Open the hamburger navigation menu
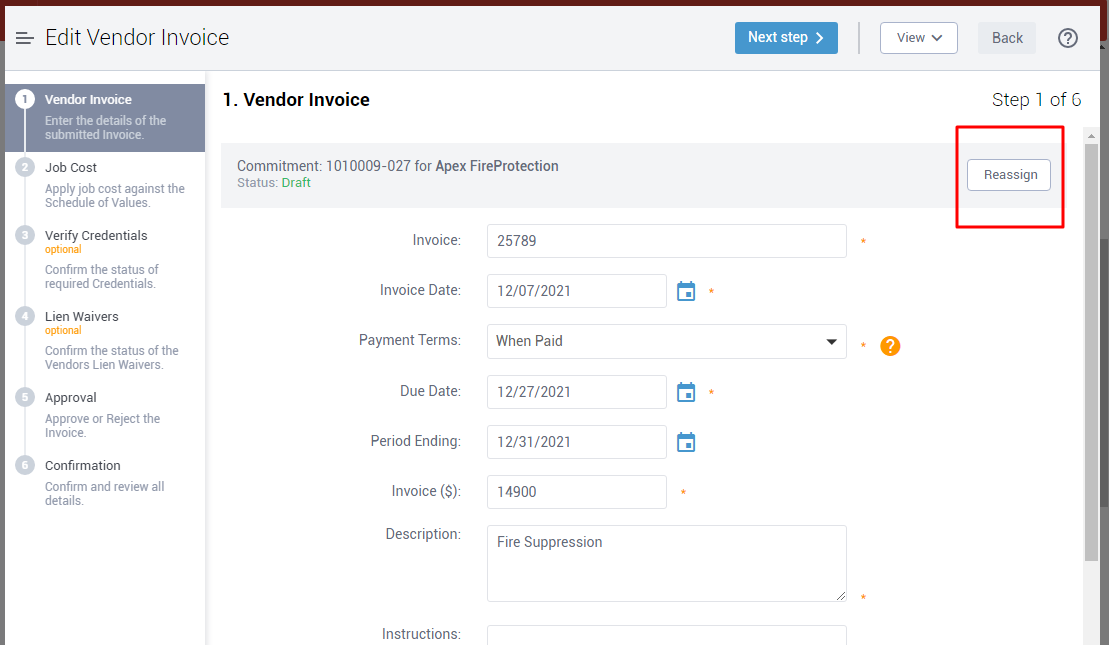 point(25,38)
